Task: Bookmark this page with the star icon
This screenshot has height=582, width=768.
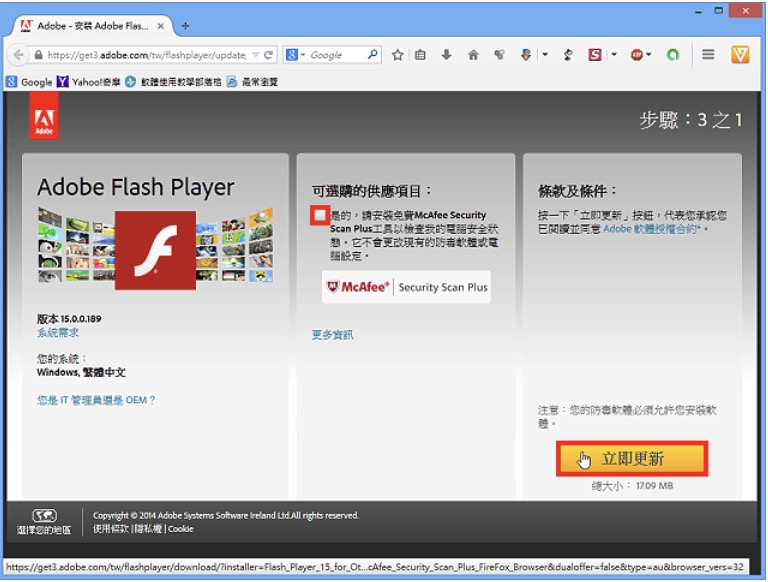Action: [398, 55]
